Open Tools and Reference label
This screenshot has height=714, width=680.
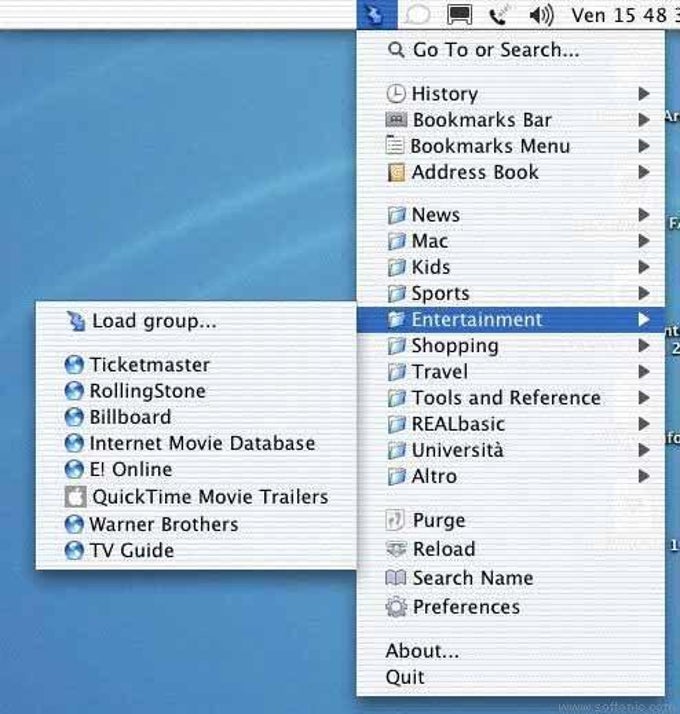(506, 398)
